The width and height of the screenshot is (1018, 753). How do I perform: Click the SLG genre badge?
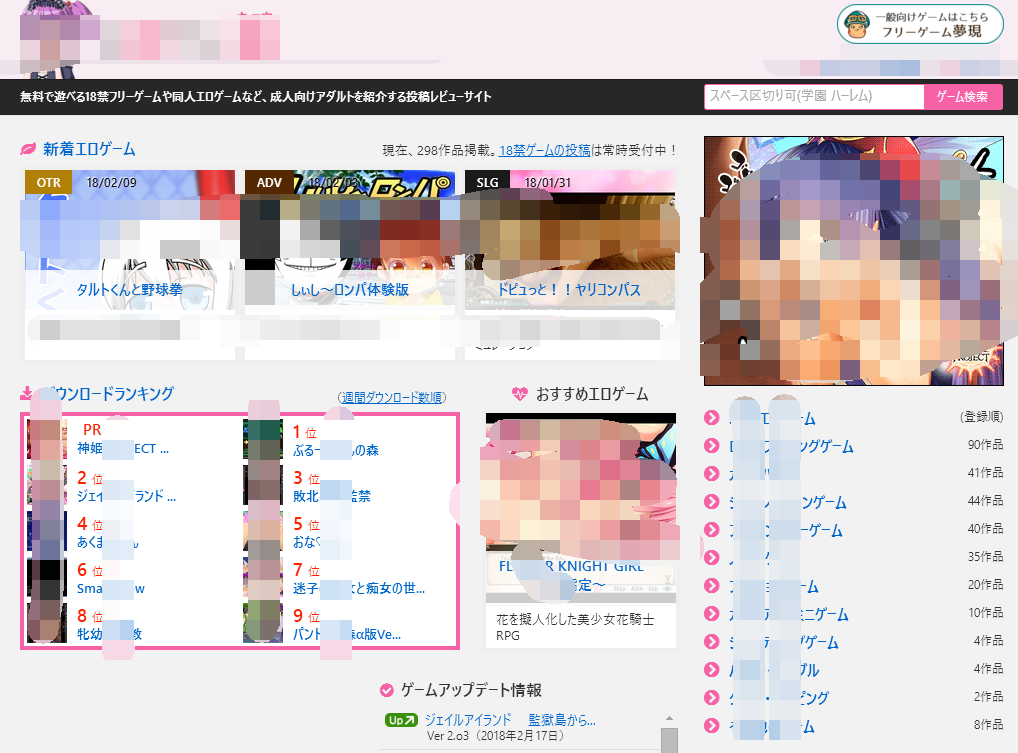pos(488,182)
